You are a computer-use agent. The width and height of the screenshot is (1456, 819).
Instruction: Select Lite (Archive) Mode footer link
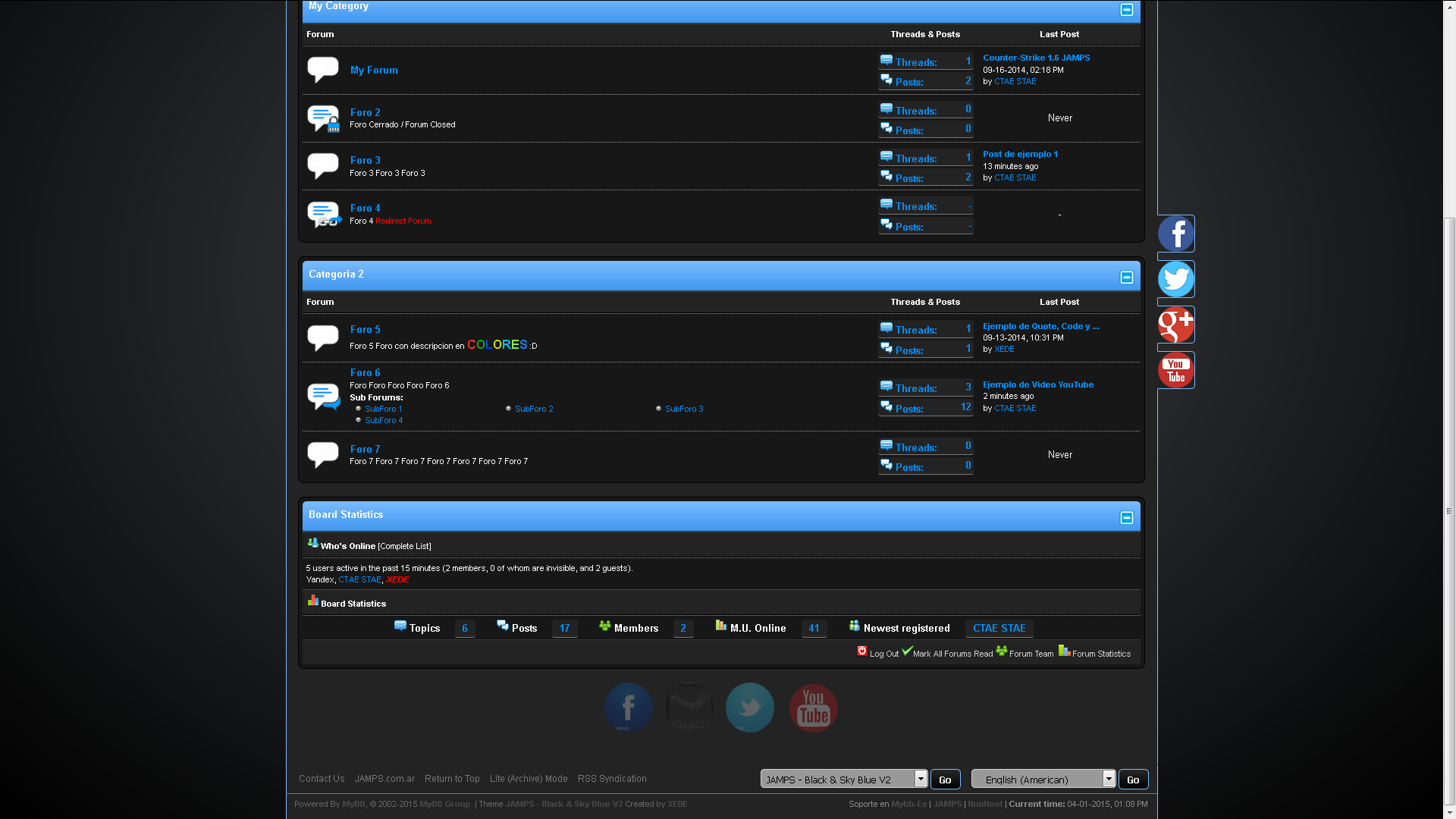(x=529, y=779)
